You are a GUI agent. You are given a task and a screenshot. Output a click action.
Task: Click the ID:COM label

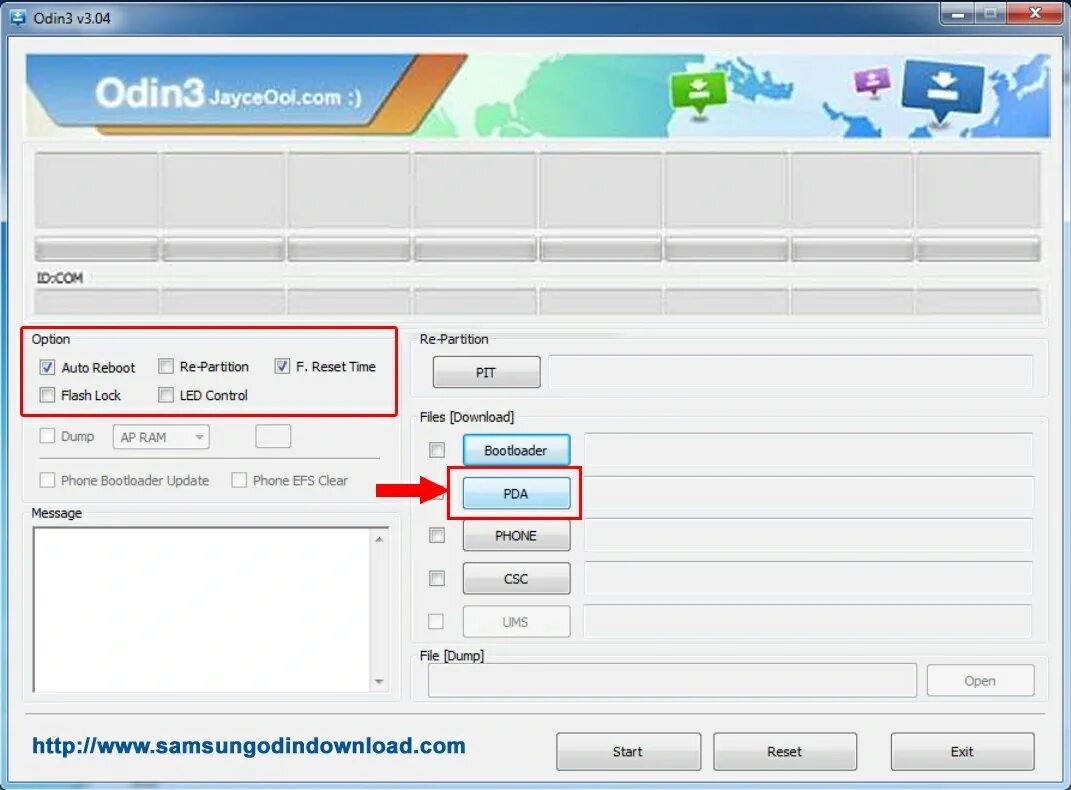click(x=60, y=278)
